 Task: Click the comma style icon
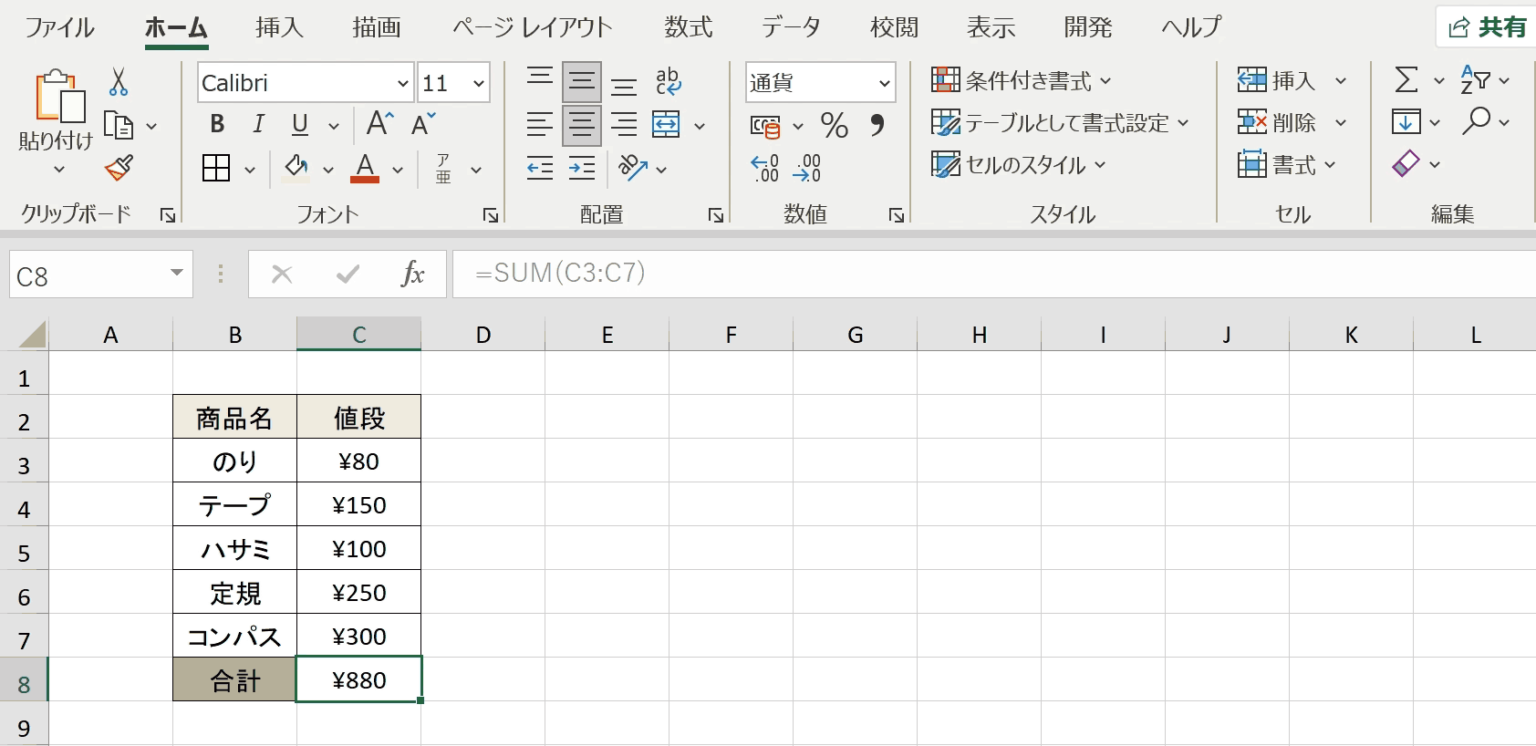click(877, 123)
